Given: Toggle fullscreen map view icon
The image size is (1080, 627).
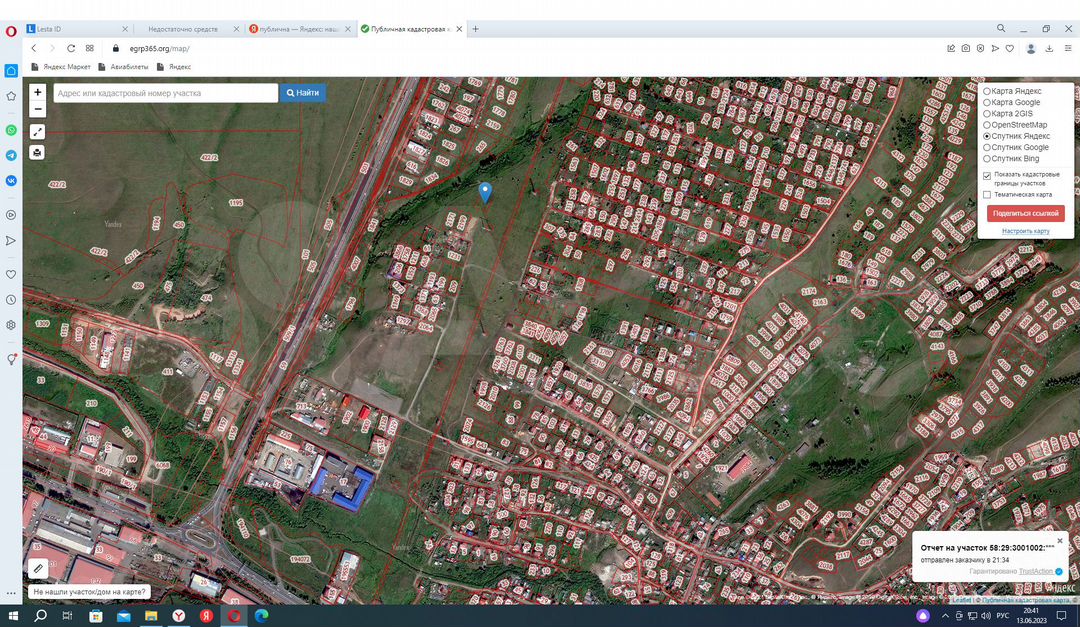Looking at the screenshot, I should [x=38, y=132].
